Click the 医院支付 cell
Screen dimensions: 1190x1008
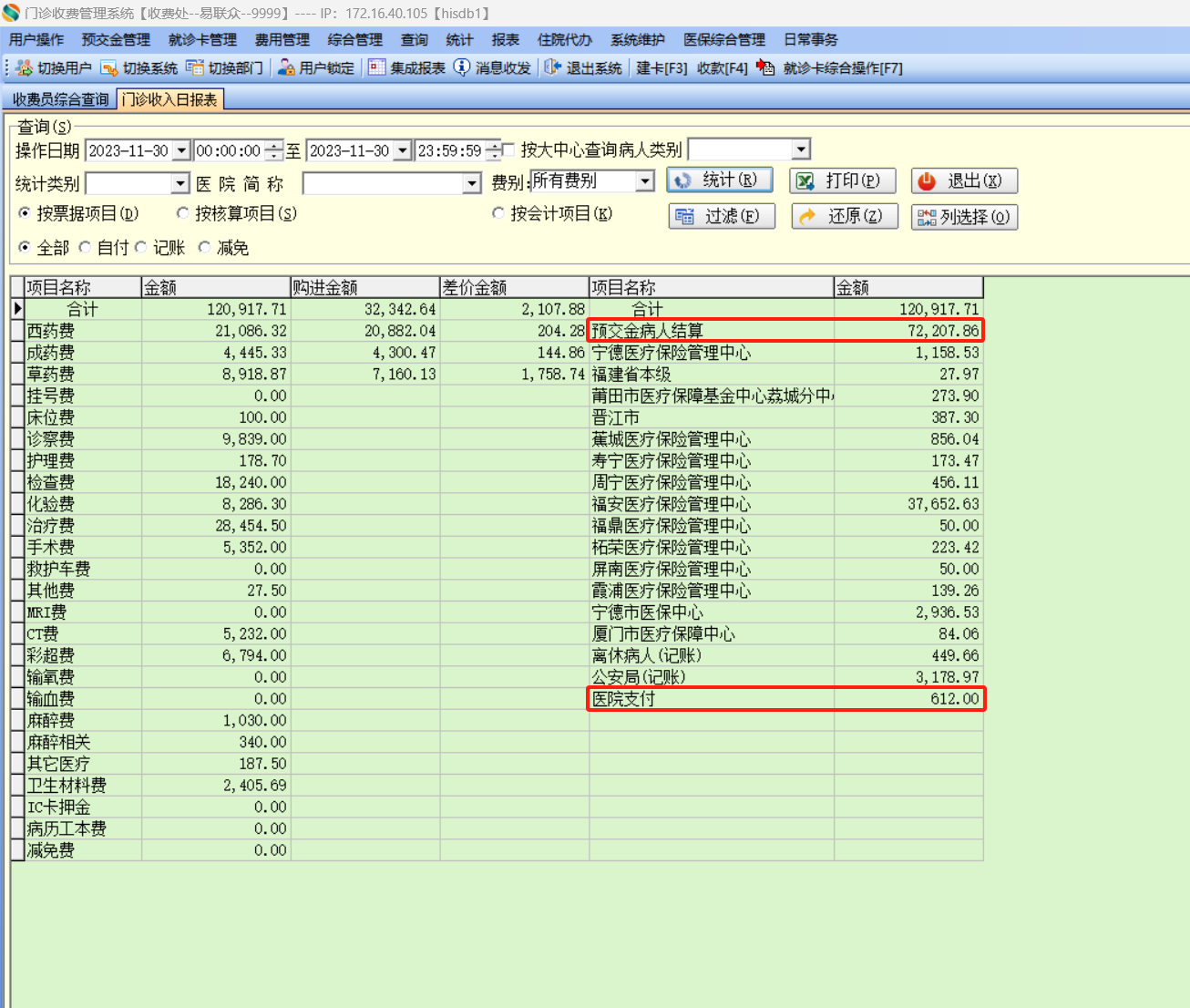[x=712, y=699]
